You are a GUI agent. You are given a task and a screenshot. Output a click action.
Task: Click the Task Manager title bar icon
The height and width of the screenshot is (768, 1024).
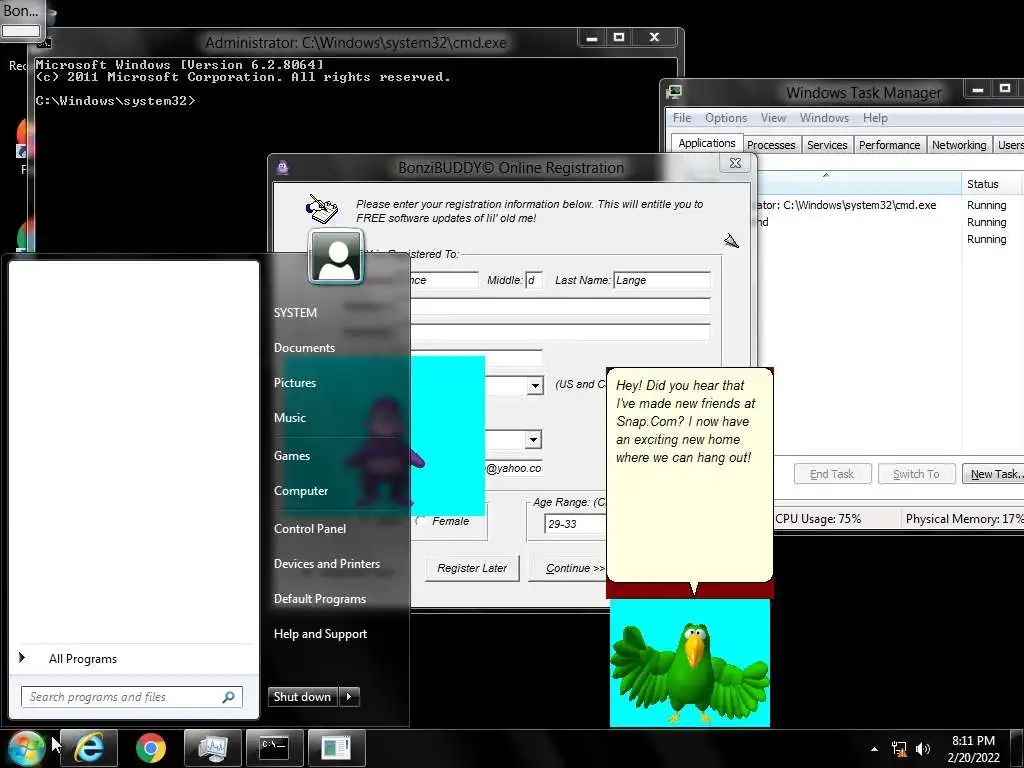675,92
